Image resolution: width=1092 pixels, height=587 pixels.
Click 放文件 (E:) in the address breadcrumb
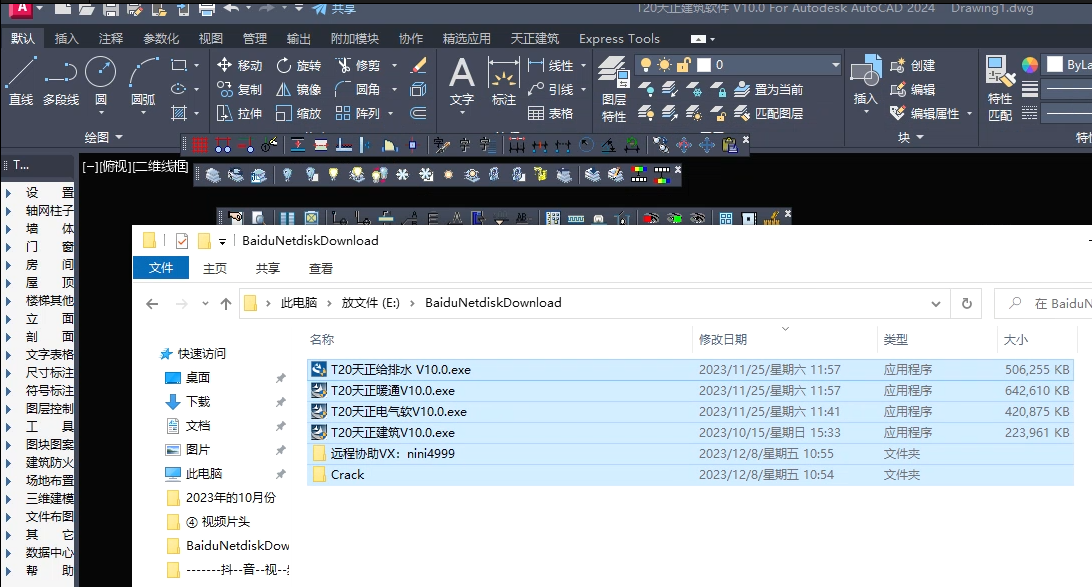point(370,303)
